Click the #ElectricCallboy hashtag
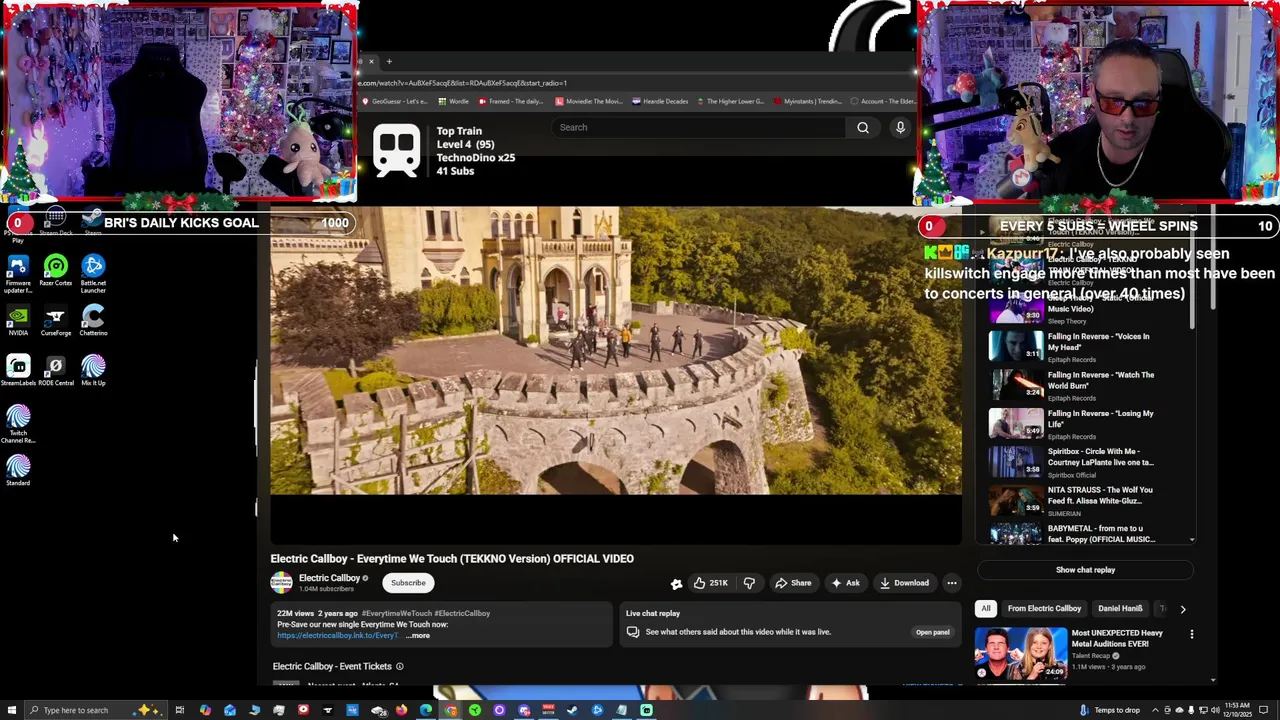Screen dimensions: 1280x720 tap(461, 613)
